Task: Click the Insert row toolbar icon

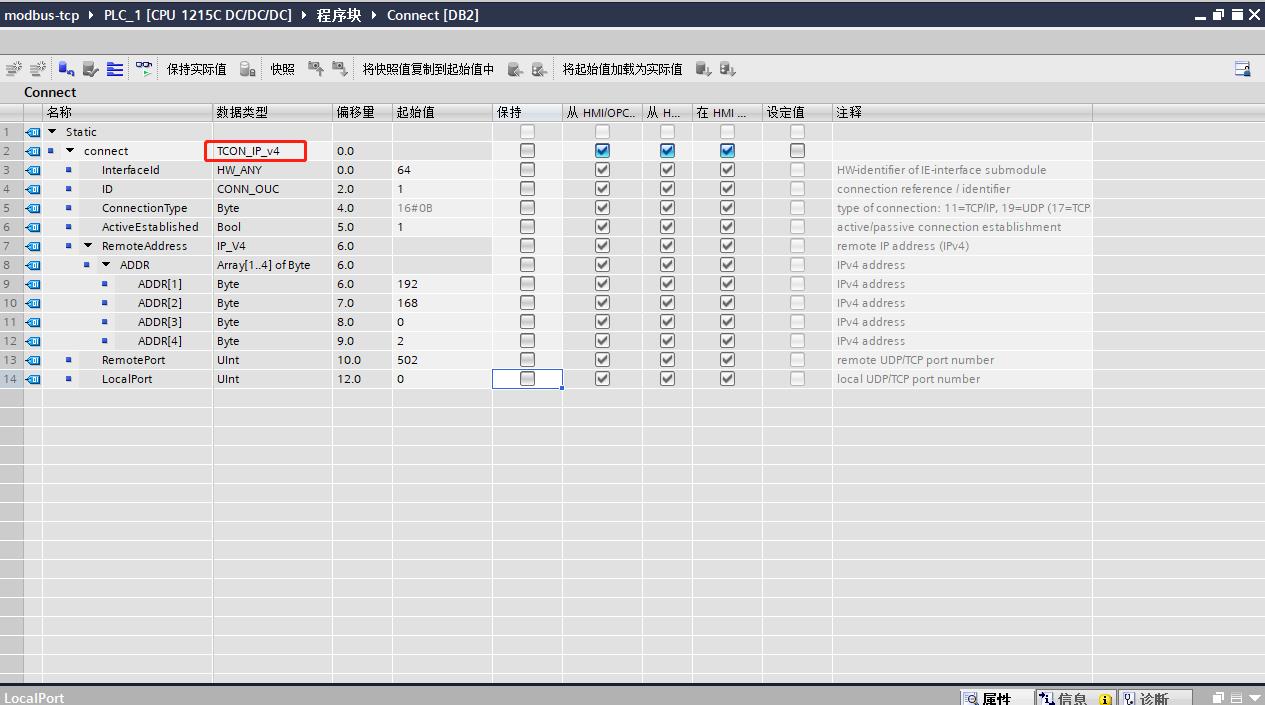Action: click(14, 69)
